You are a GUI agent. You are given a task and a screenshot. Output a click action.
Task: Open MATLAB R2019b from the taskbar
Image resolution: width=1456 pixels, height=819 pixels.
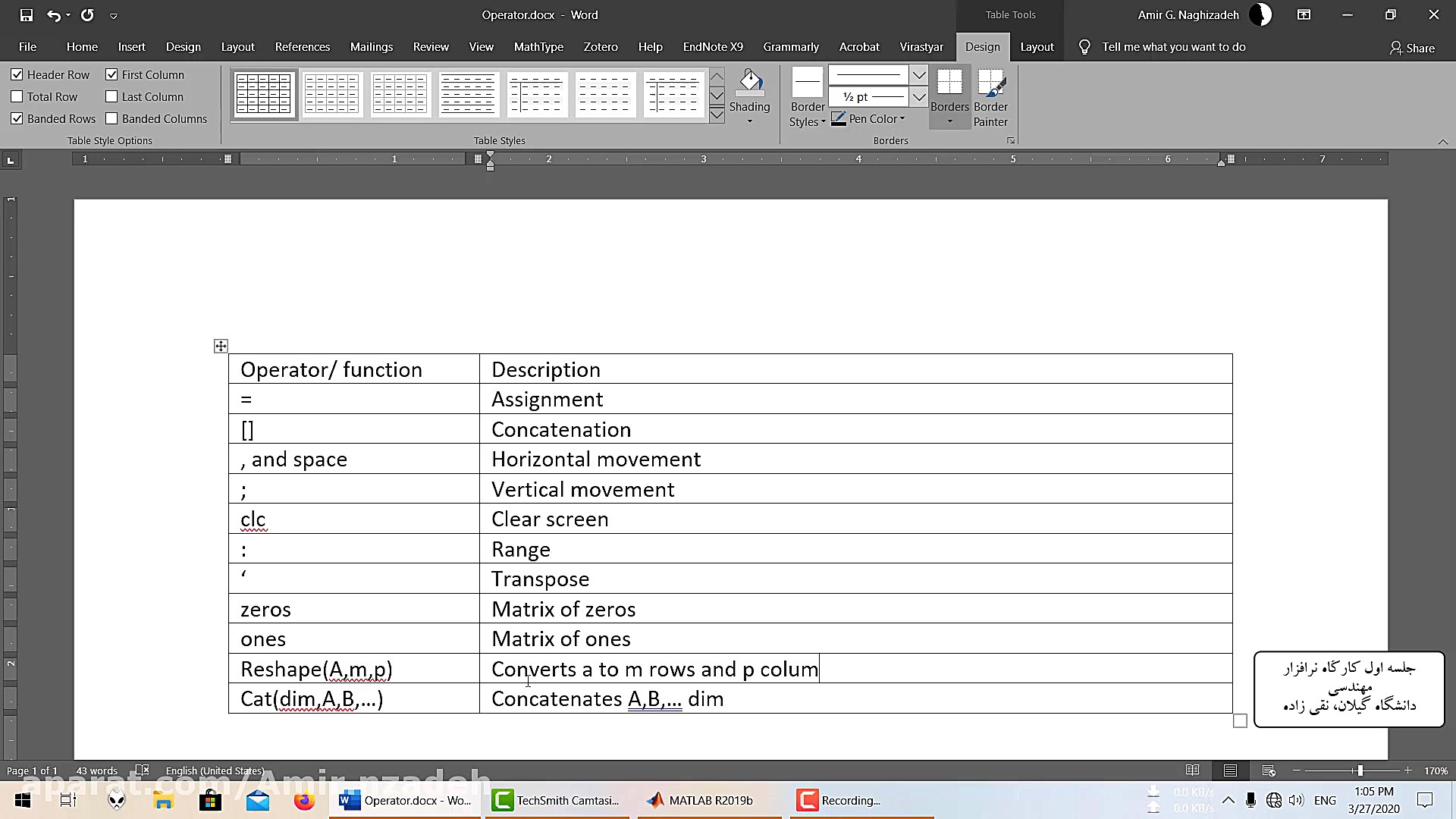(701, 801)
